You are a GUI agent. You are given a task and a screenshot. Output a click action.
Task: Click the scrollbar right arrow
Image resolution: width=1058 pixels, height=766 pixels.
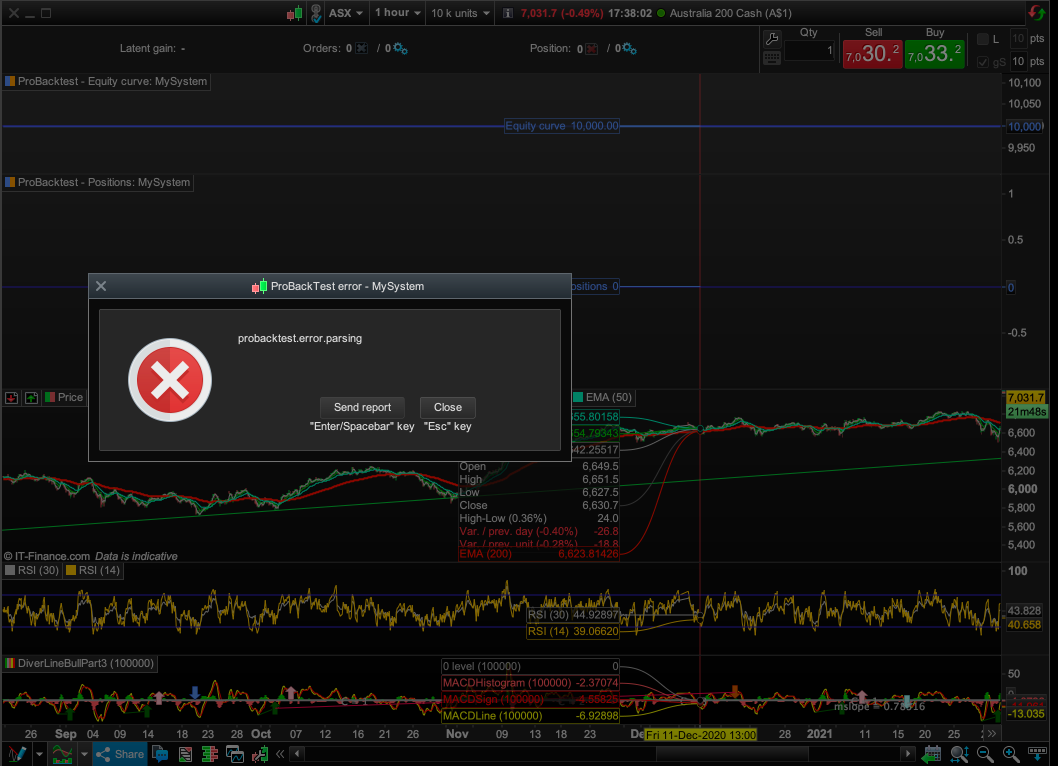click(x=908, y=754)
